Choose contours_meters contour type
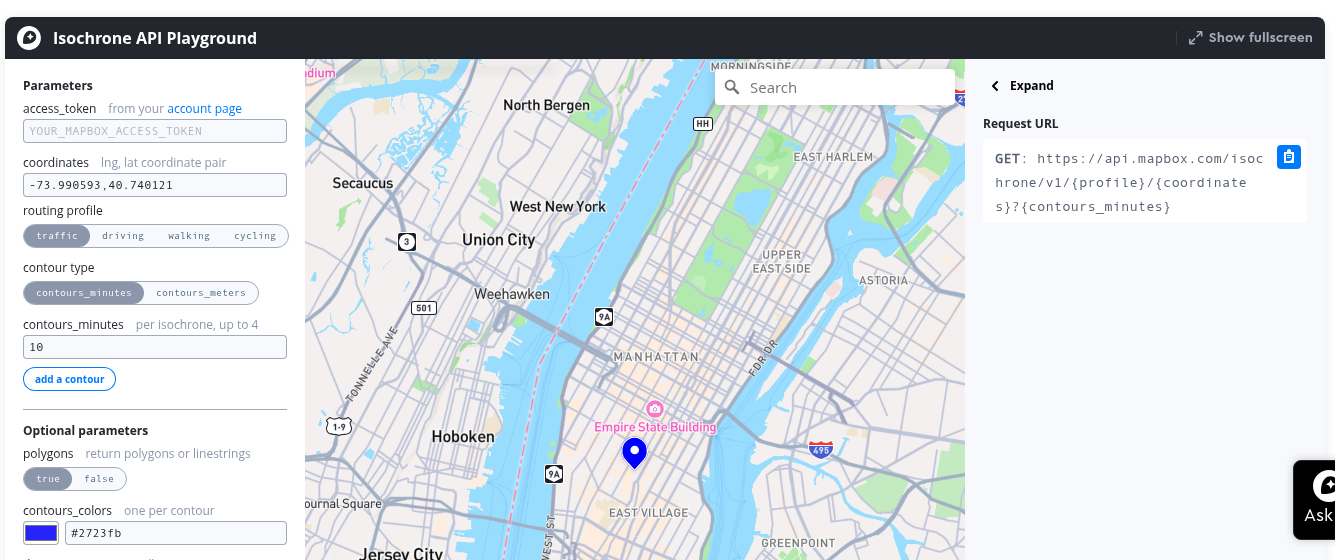The width and height of the screenshot is (1335, 560). [x=201, y=293]
